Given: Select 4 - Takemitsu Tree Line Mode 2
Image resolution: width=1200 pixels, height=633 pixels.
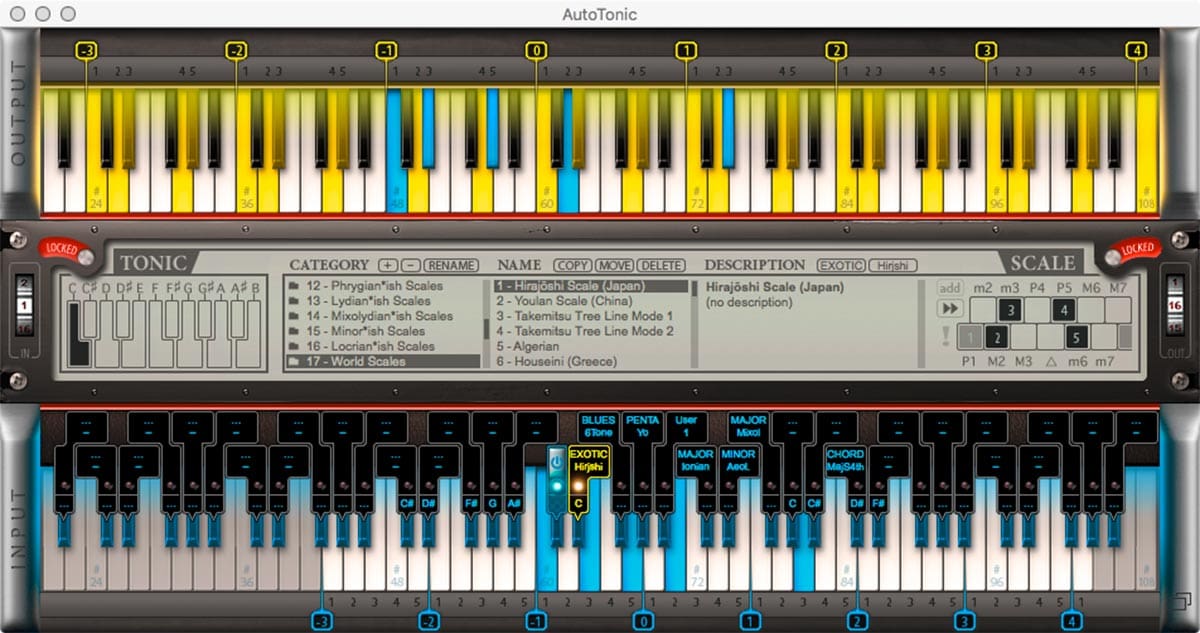Looking at the screenshot, I should (591, 331).
